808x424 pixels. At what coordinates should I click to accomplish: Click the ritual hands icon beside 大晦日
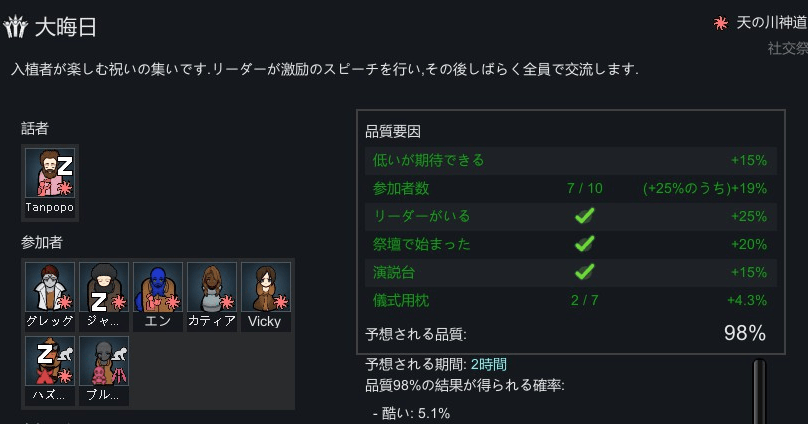(15, 27)
